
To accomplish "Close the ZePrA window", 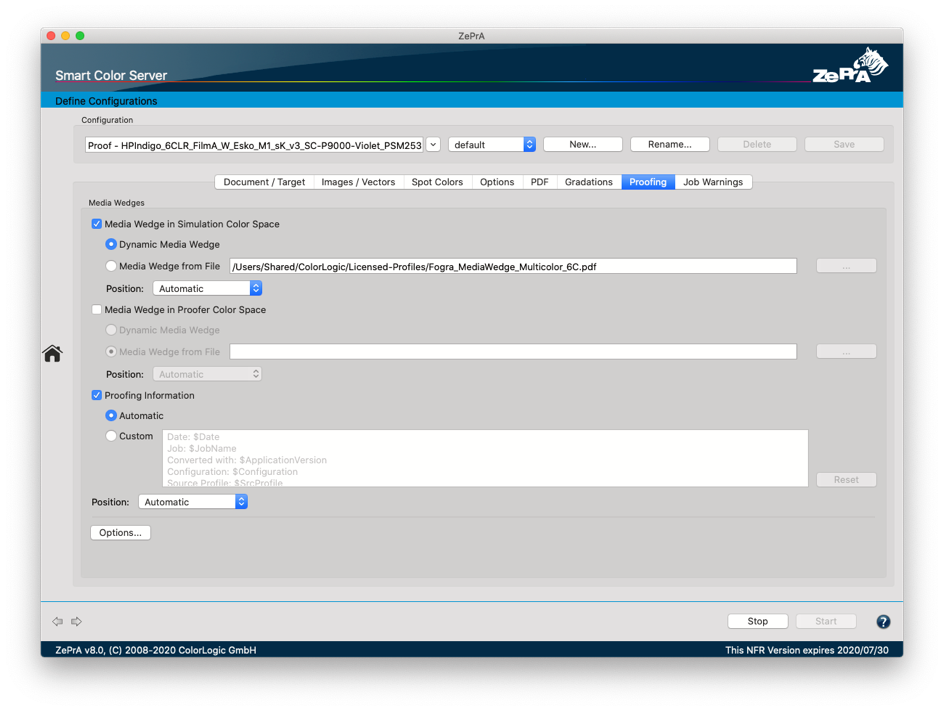I will point(51,36).
